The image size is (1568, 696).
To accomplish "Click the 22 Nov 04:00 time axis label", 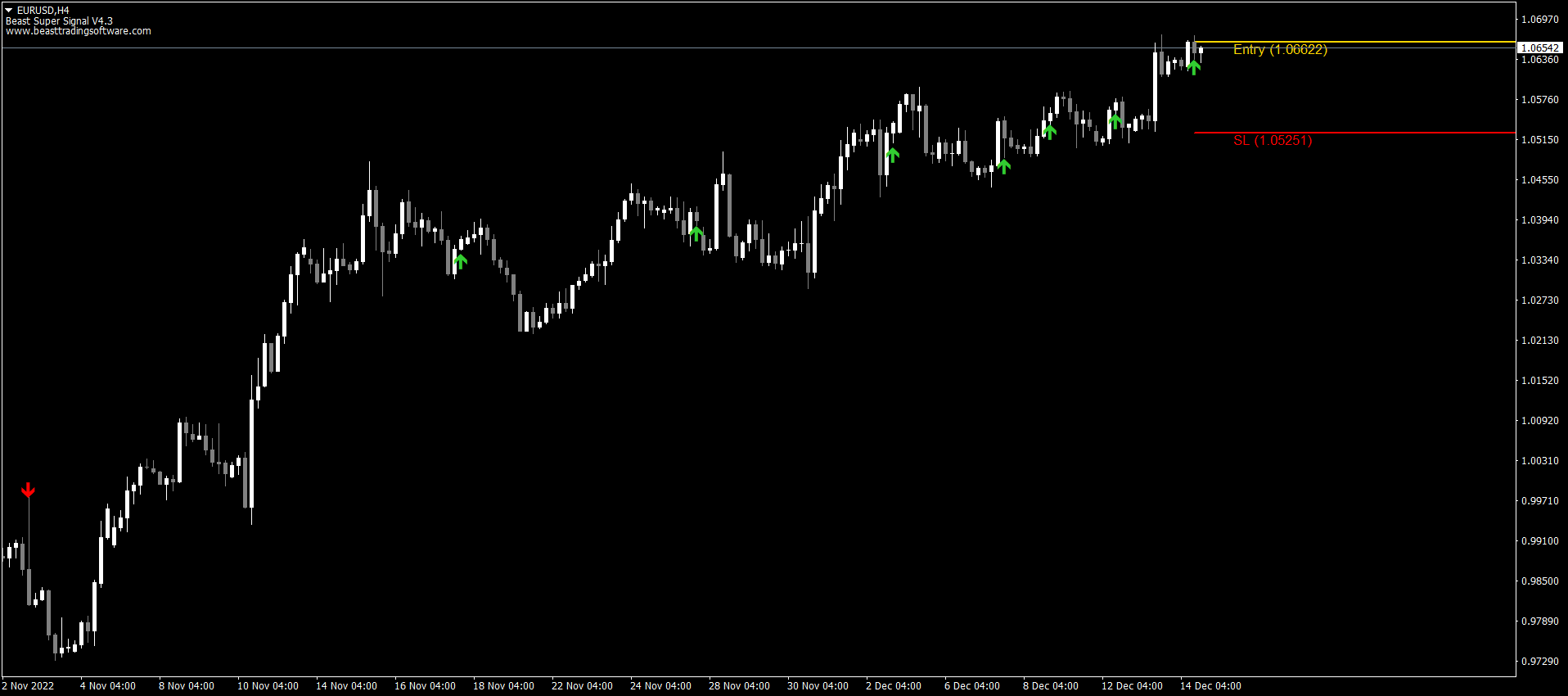I will (x=582, y=686).
